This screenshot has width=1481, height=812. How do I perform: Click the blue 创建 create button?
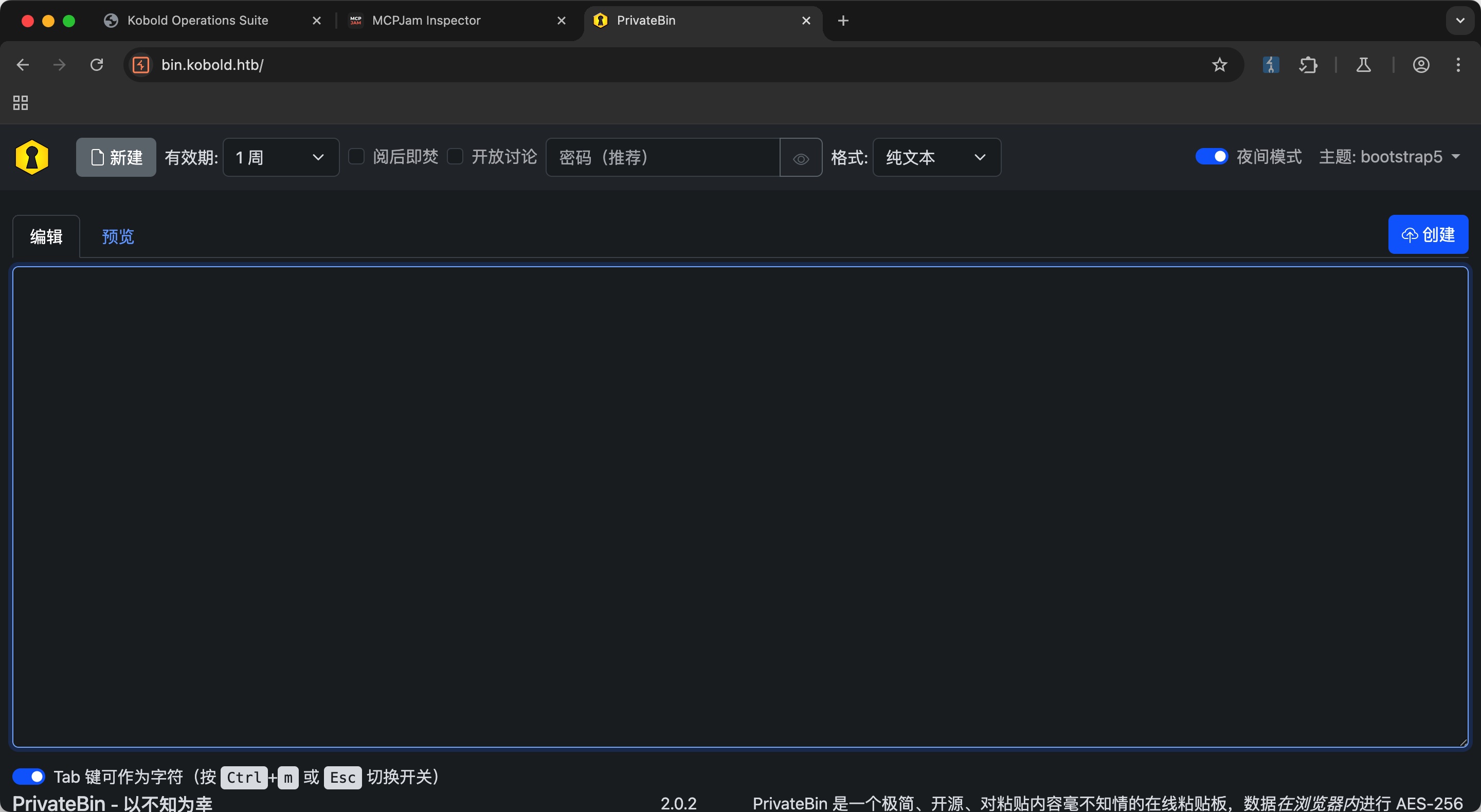pyautogui.click(x=1428, y=234)
